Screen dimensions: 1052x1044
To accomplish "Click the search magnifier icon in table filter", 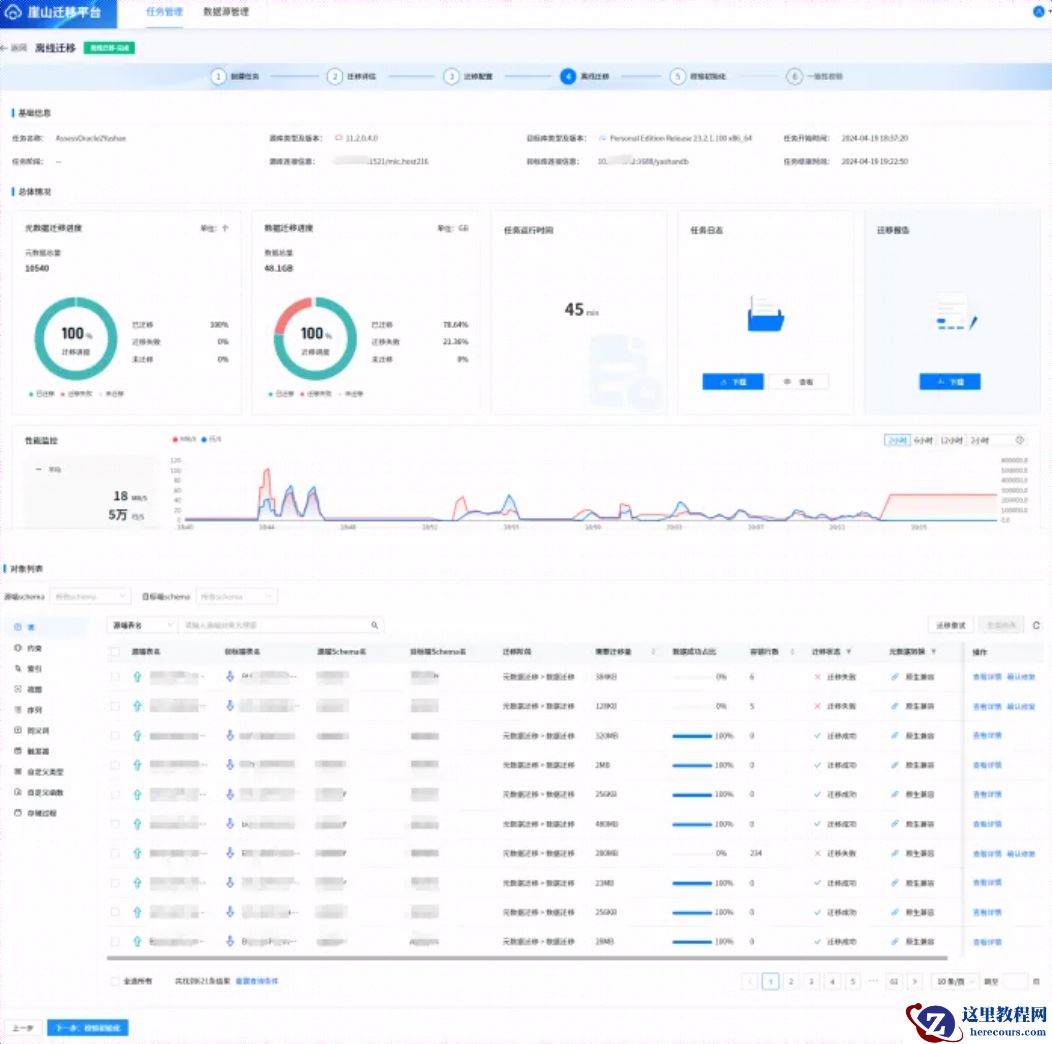I will pos(375,625).
